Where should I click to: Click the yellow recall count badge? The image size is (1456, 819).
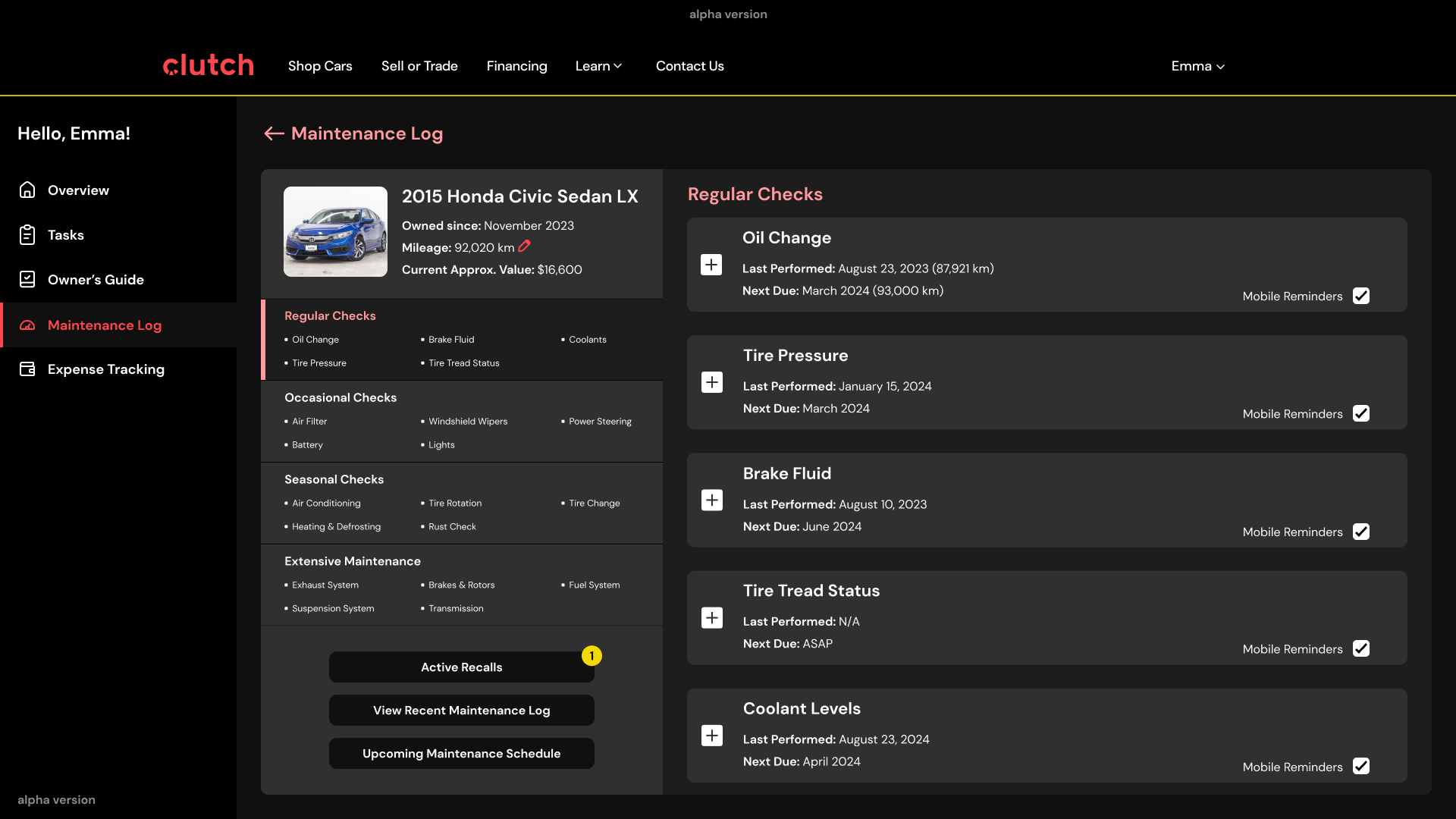(591, 656)
